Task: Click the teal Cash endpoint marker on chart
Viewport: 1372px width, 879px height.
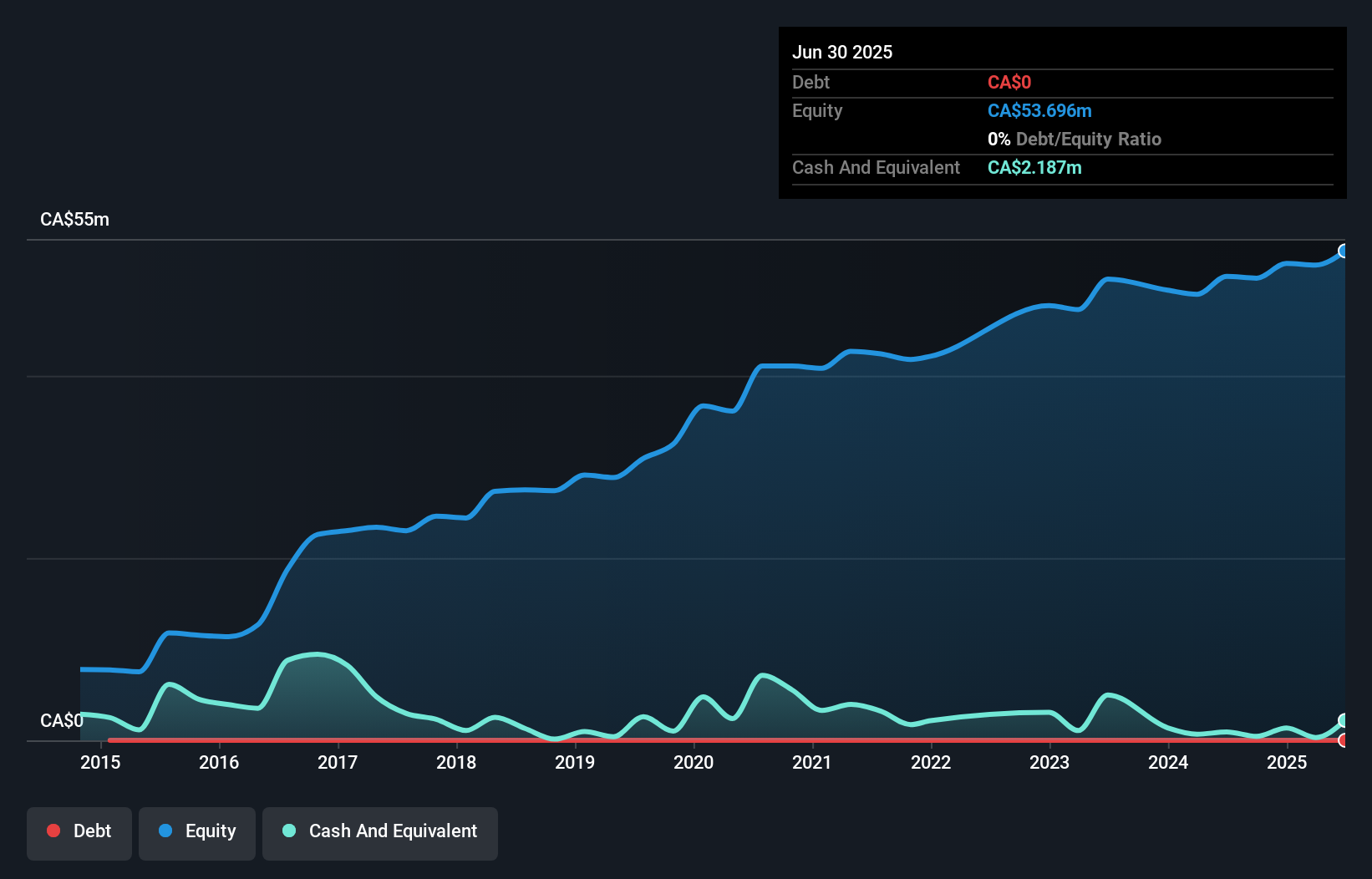Action: (x=1344, y=720)
